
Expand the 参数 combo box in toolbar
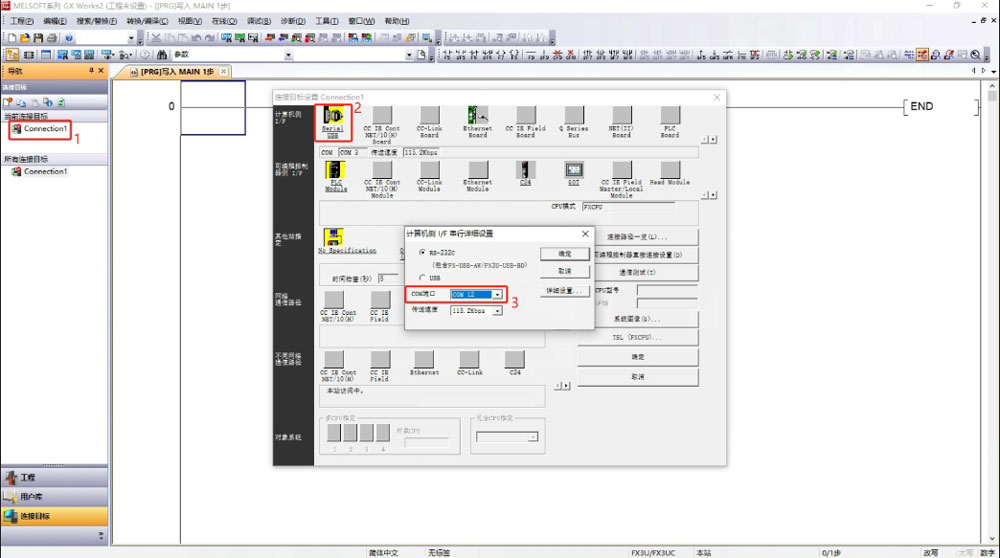click(x=289, y=55)
